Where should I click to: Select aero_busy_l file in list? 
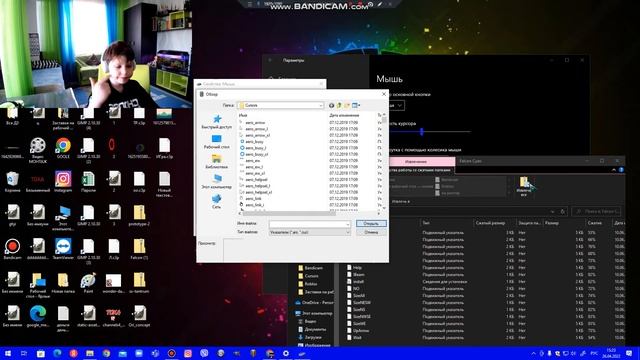point(256,148)
